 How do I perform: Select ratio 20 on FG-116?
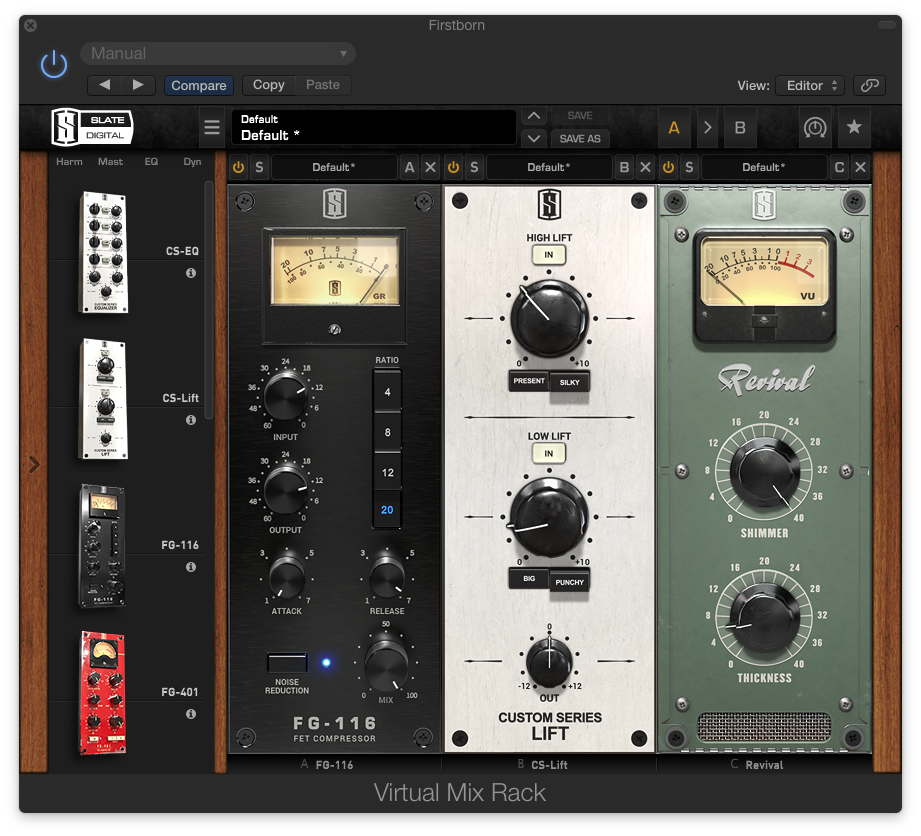tap(387, 509)
